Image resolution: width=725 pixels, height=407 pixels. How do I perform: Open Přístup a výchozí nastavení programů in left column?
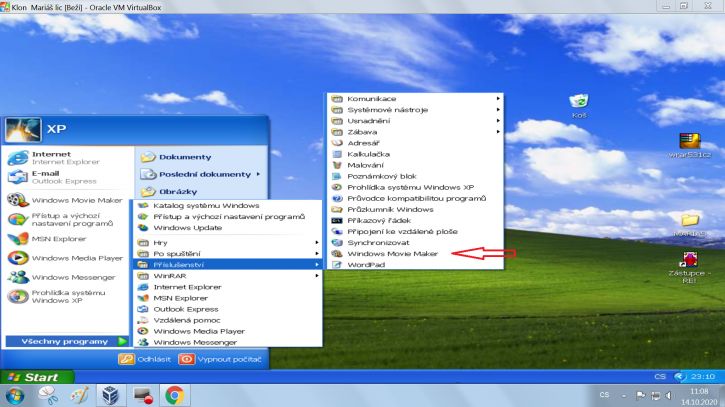(x=66, y=219)
